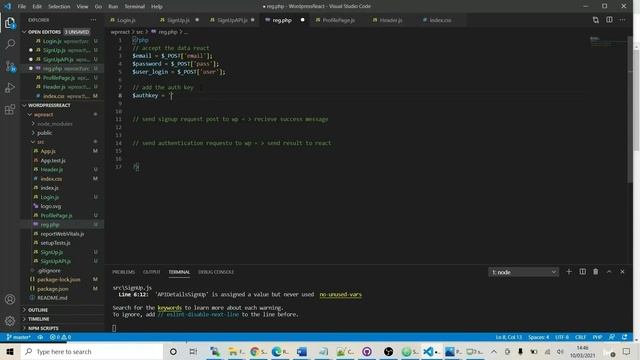Viewport: 640px width, 360px height.
Task: Open Windows Start menu
Action: (x=10, y=351)
